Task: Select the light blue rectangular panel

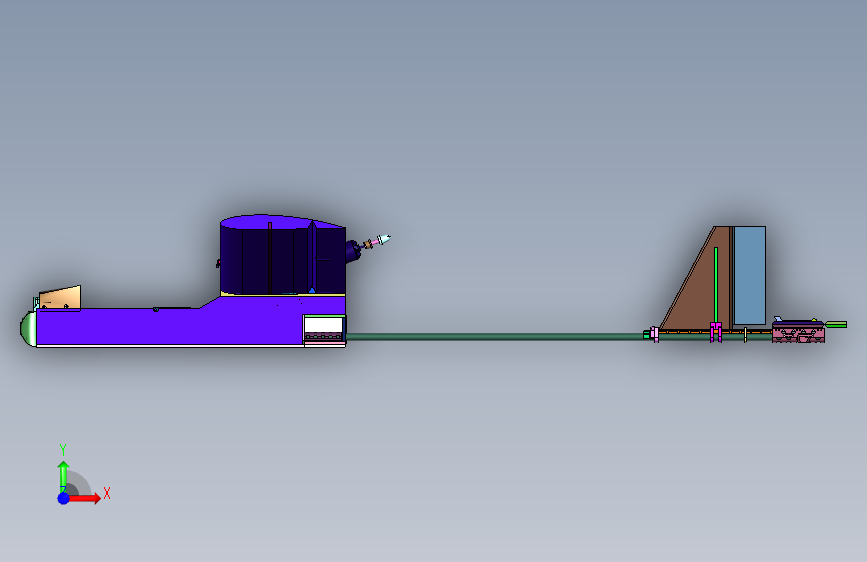Action: pos(749,275)
